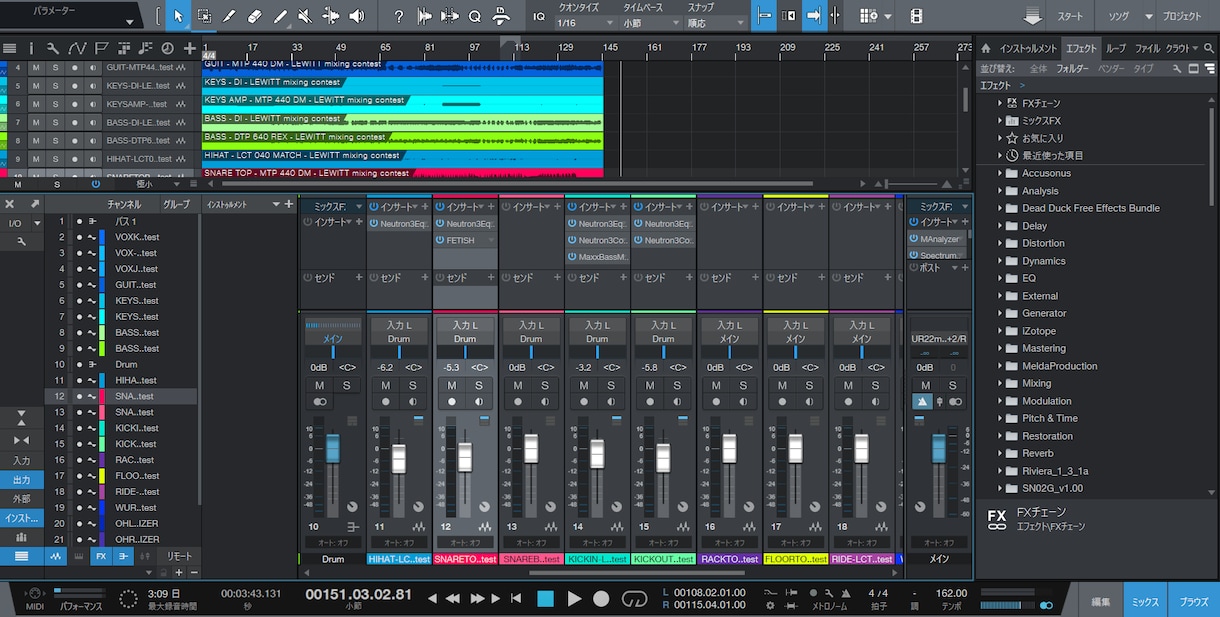Open the スナップ 順応 dropdown
1220x617 pixels.
(x=714, y=22)
